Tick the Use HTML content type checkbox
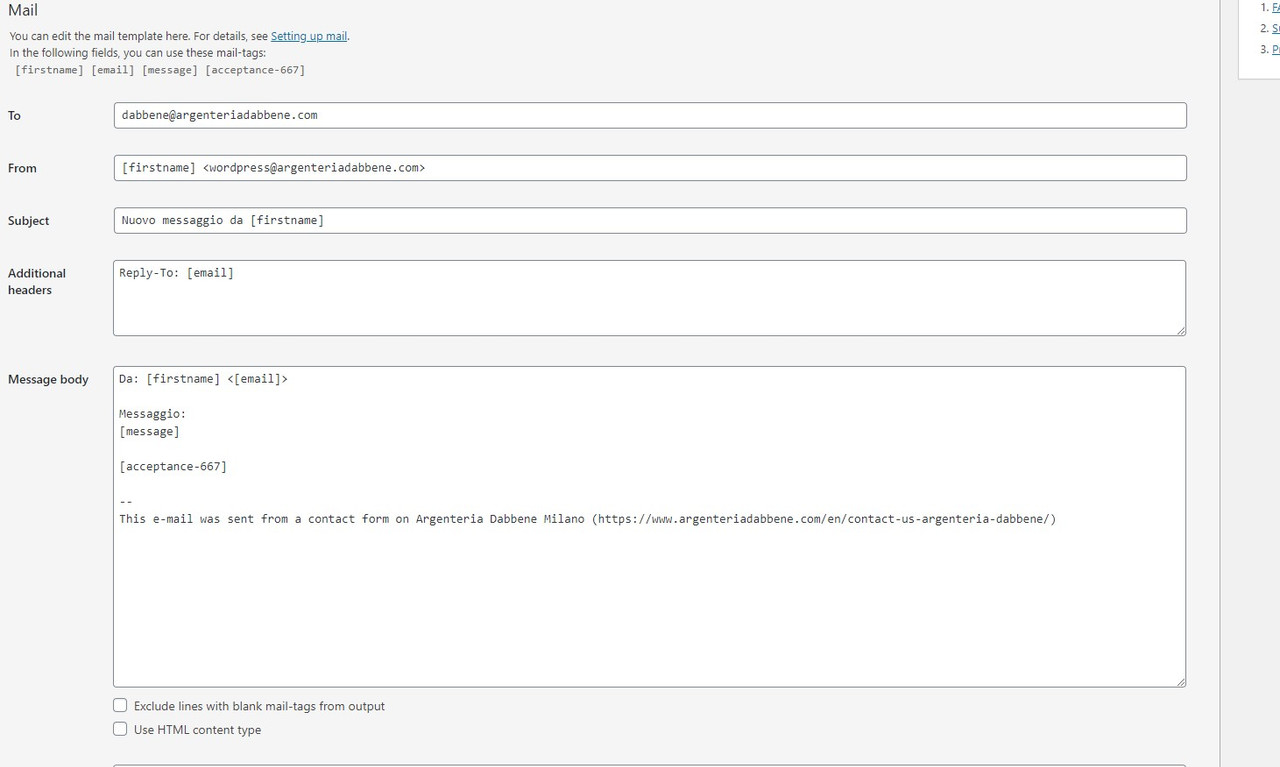Viewport: 1280px width, 767px height. (120, 729)
